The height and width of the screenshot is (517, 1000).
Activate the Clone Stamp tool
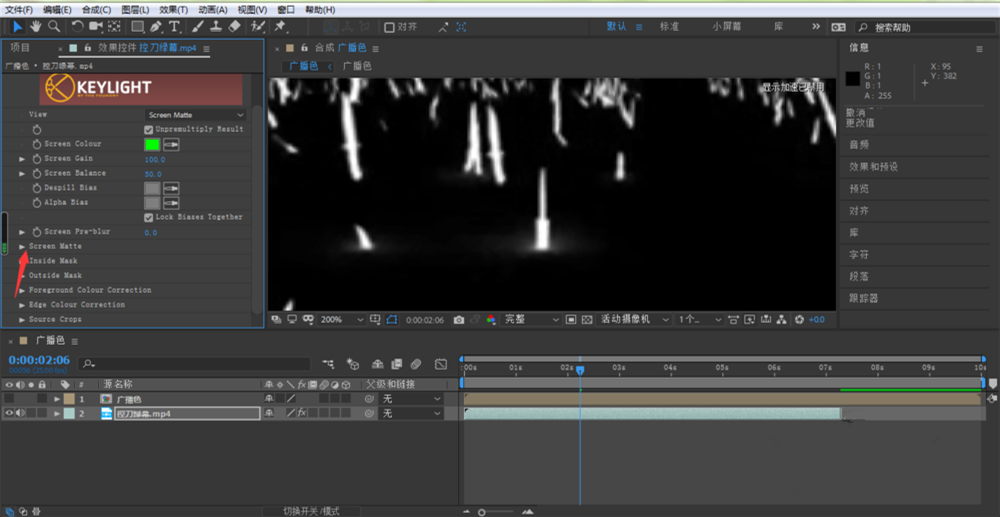tap(216, 26)
